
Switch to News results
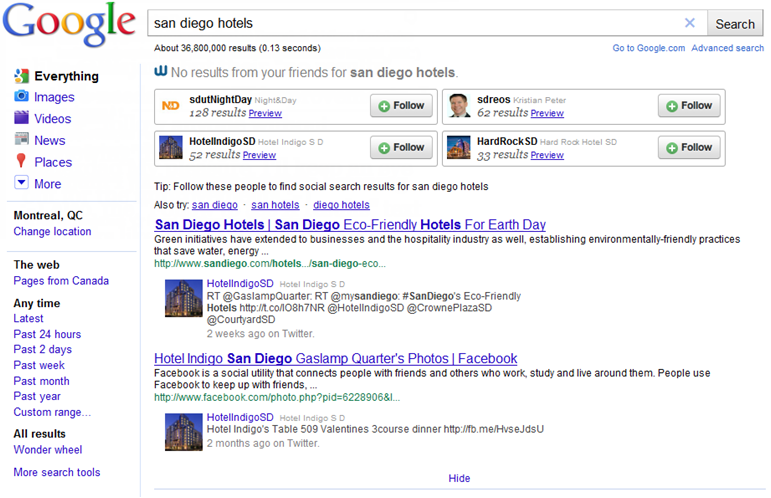pos(50,141)
